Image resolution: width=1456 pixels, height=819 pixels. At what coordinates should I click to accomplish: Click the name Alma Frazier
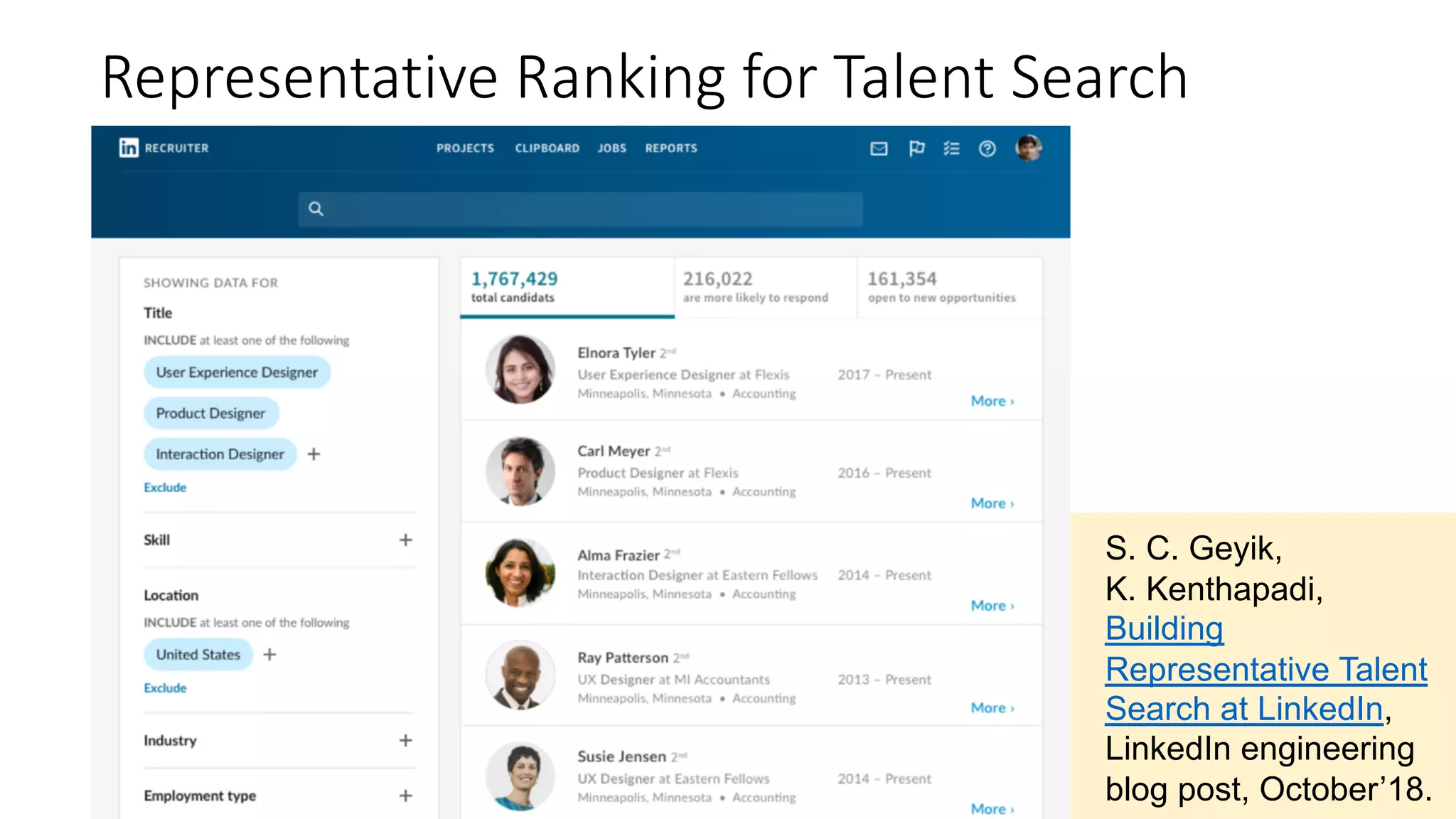click(619, 555)
